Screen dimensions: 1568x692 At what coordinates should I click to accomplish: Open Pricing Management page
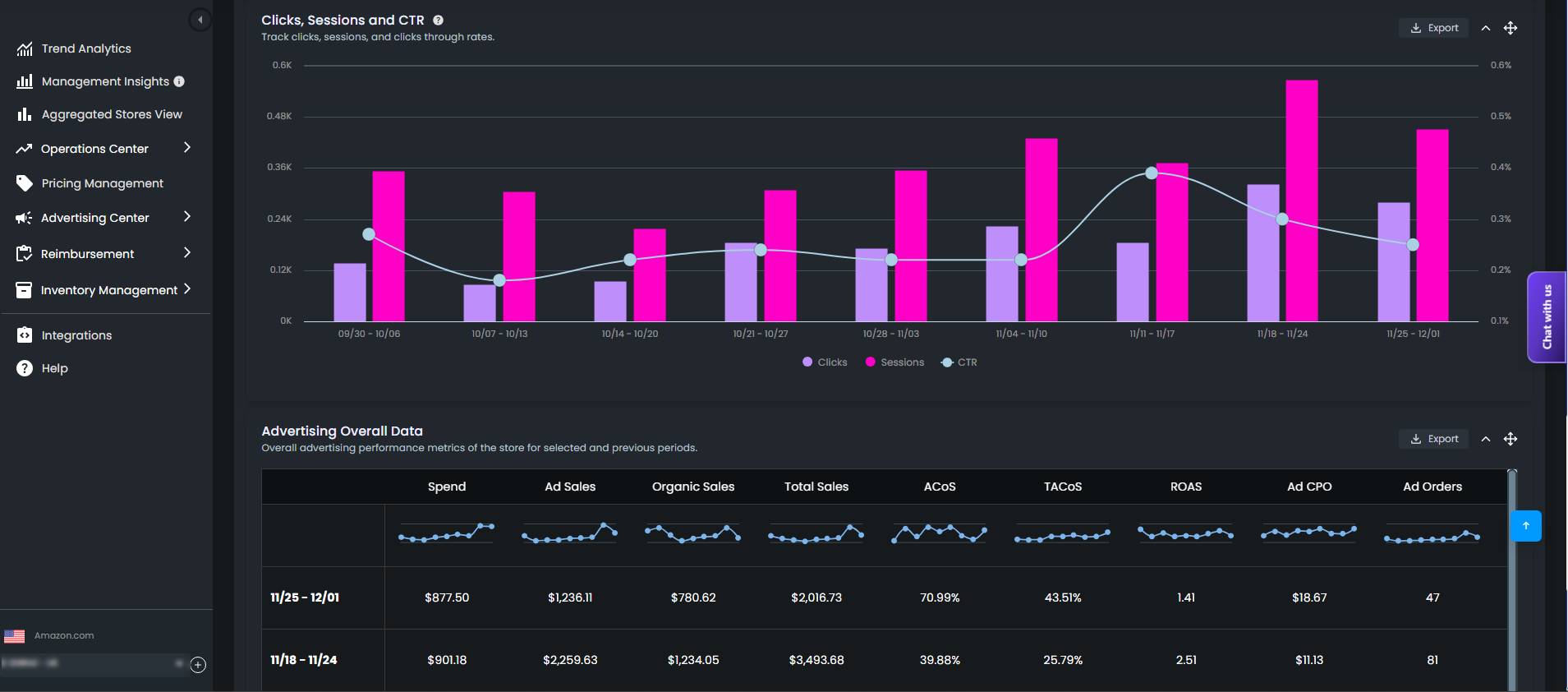point(102,183)
